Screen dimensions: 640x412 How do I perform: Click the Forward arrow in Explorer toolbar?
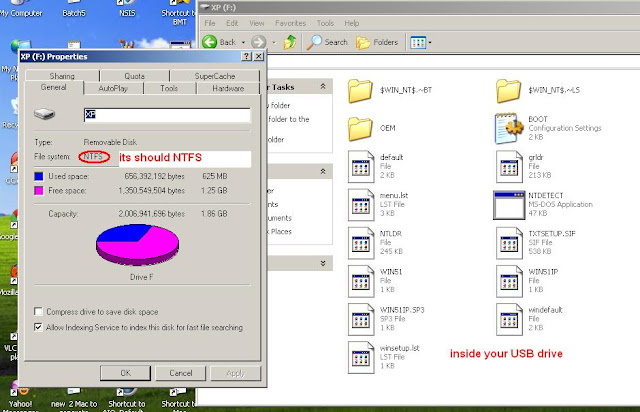pyautogui.click(x=258, y=42)
